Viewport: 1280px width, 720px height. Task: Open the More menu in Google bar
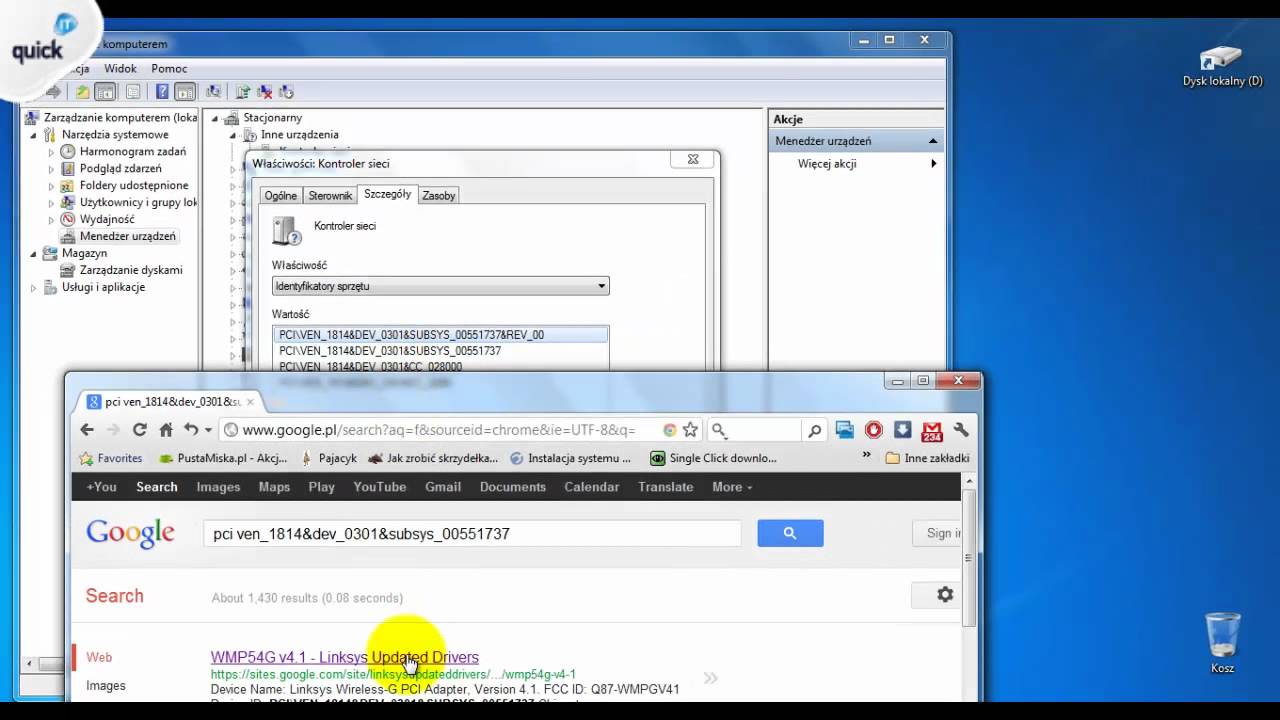tap(732, 487)
